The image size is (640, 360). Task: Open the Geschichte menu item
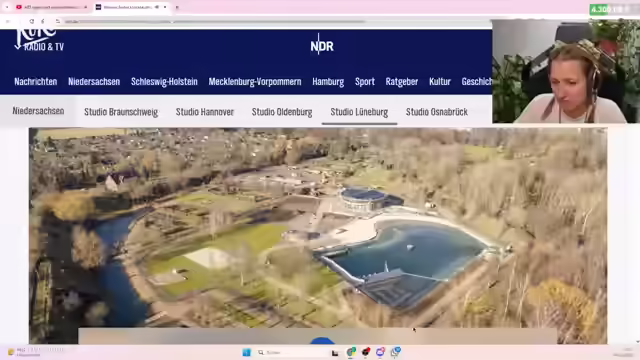477,82
